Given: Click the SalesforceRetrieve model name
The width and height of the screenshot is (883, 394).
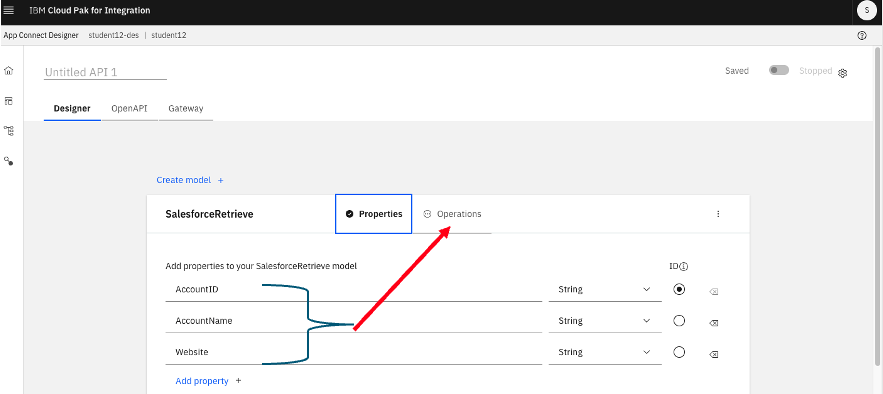Looking at the screenshot, I should pos(209,214).
